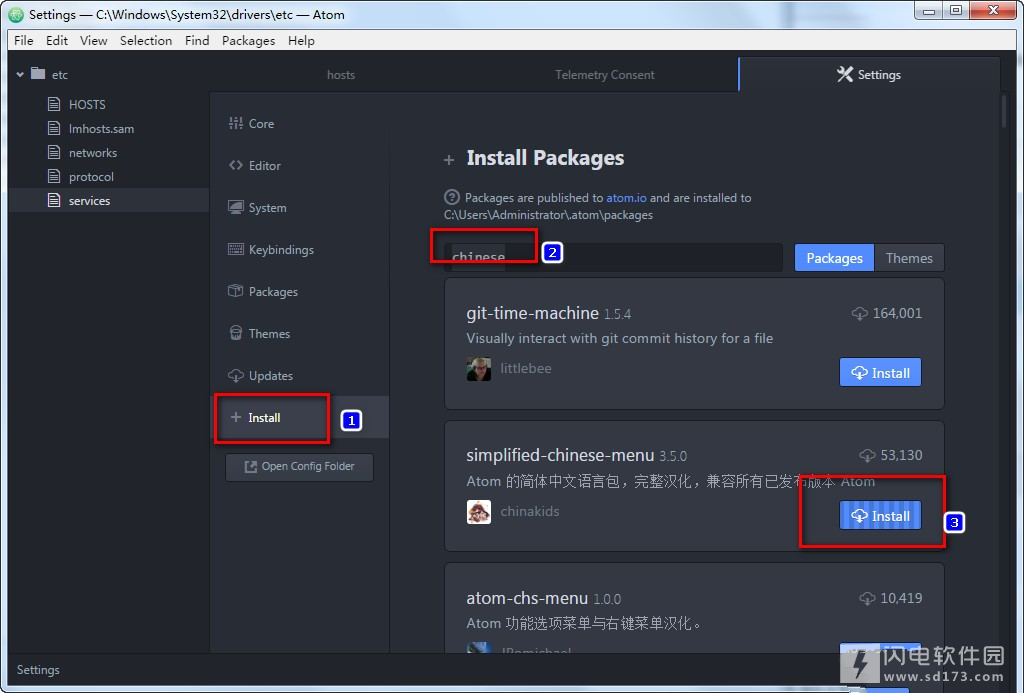Click Open Config Folder button

[300, 466]
